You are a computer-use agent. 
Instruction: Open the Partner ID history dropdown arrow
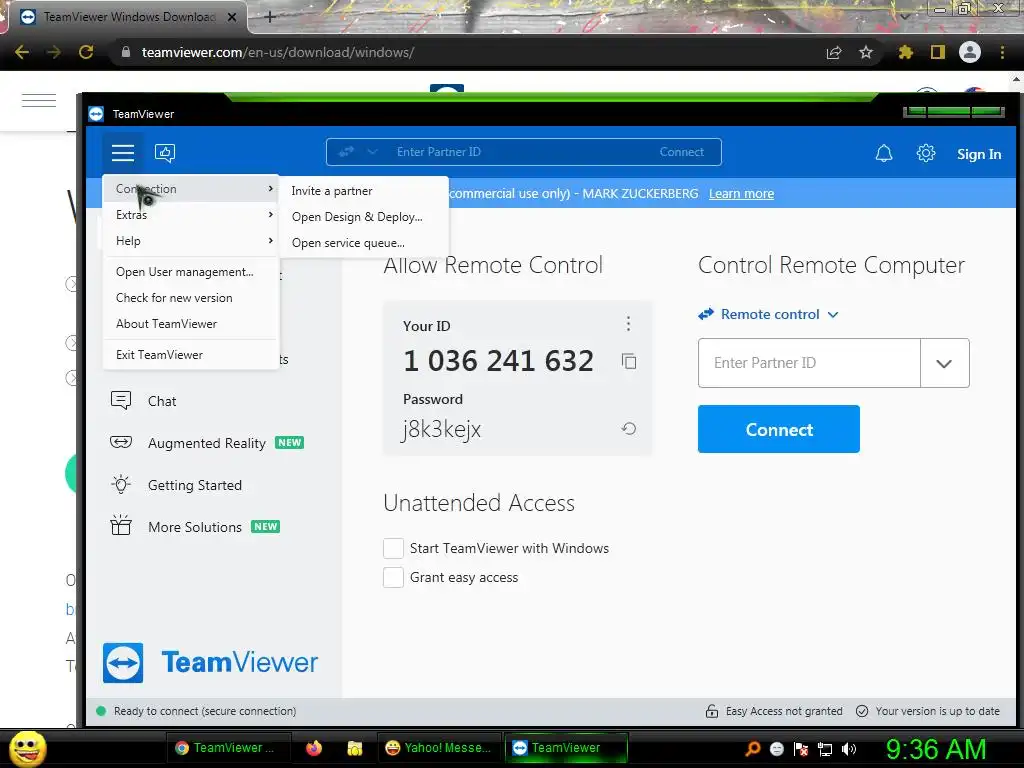[x=944, y=363]
